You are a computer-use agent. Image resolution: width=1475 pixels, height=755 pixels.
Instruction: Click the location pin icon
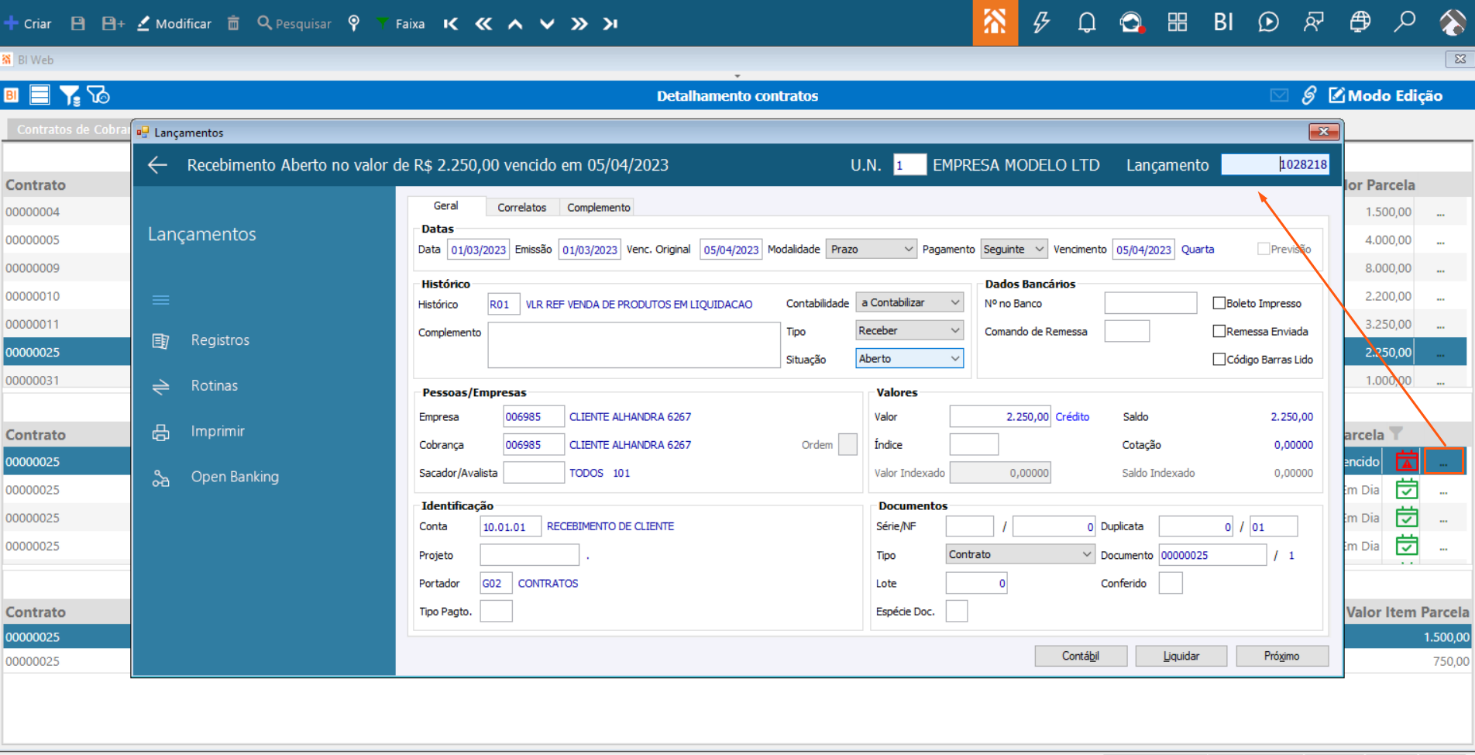[354, 23]
